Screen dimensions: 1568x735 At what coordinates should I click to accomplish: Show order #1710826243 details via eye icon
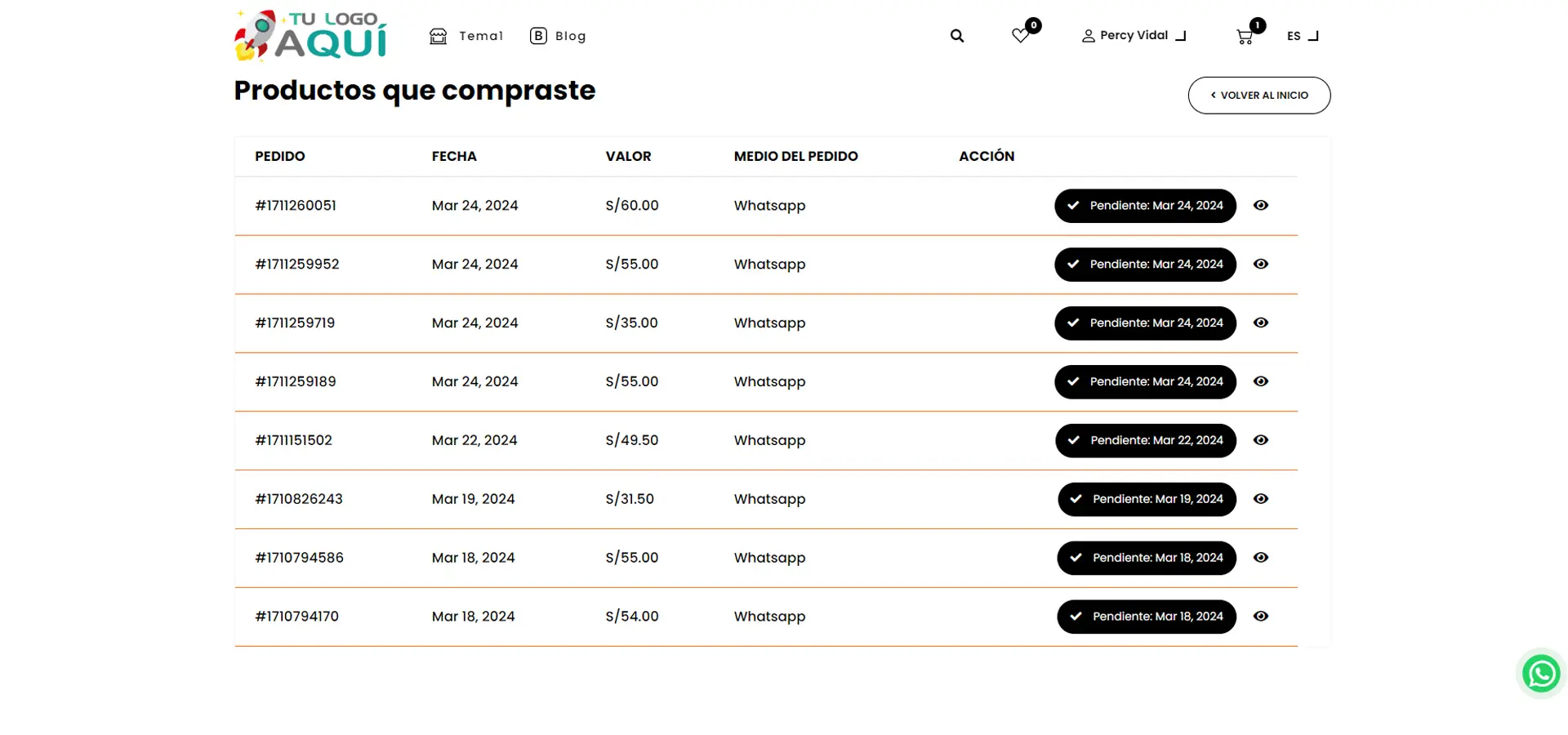(x=1261, y=500)
